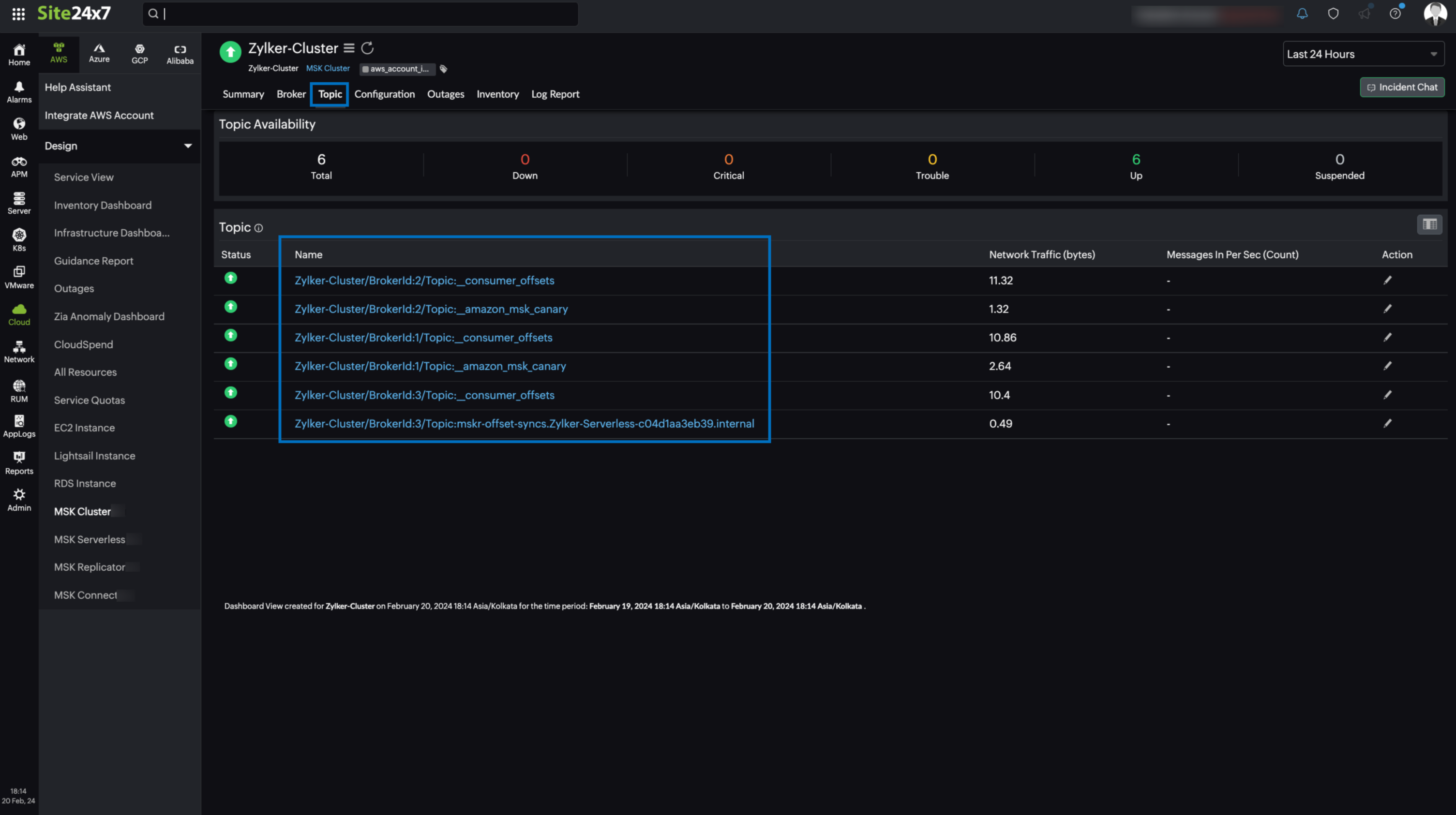The width and height of the screenshot is (1456, 815).
Task: Open the help question-mark icon
Action: pyautogui.click(x=1396, y=14)
